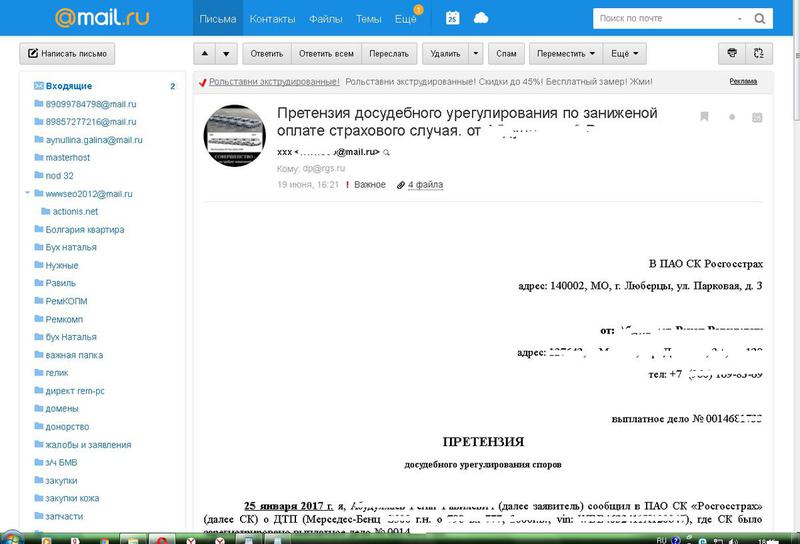Open the Ещё dropdown in message toolbar
Screen dimensions: 800x544
[x=625, y=54]
